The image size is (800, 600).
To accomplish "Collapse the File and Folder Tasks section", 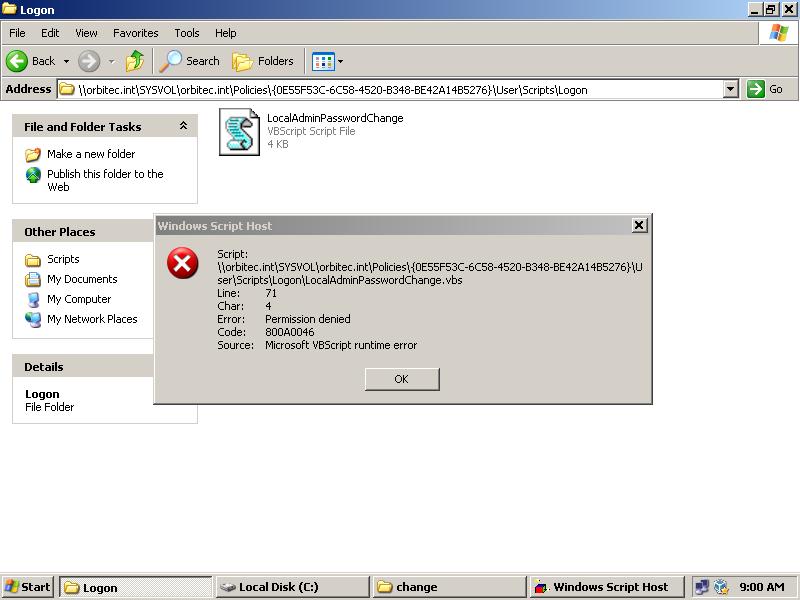I will coord(181,126).
